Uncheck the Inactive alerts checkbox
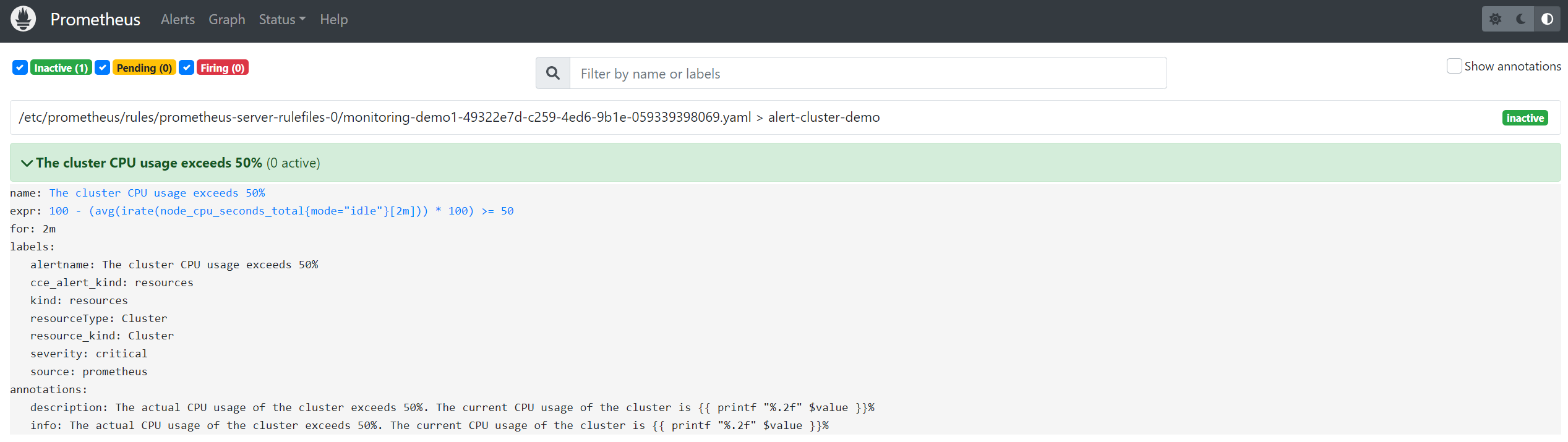The height and width of the screenshot is (442, 1568). click(20, 67)
